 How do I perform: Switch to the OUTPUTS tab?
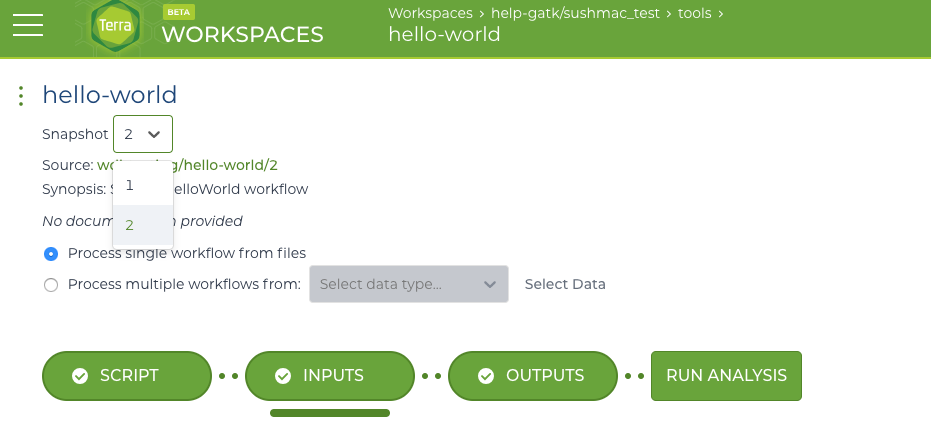pos(533,376)
